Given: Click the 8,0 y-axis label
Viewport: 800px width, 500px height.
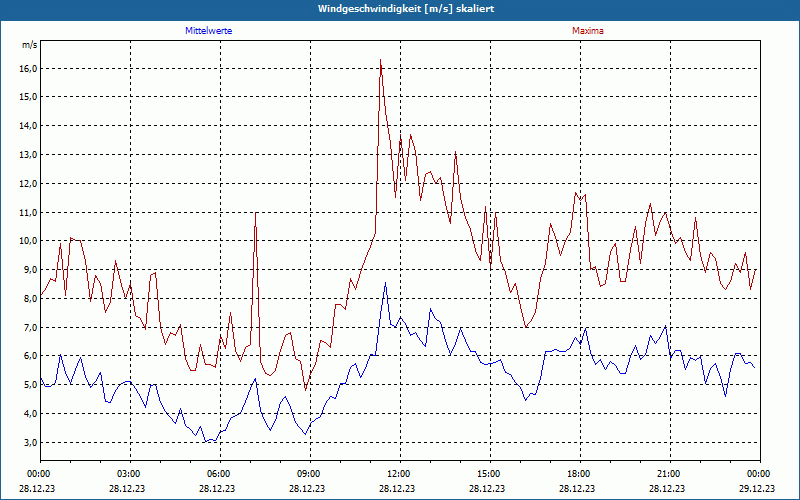Looking at the screenshot, I should [31, 298].
